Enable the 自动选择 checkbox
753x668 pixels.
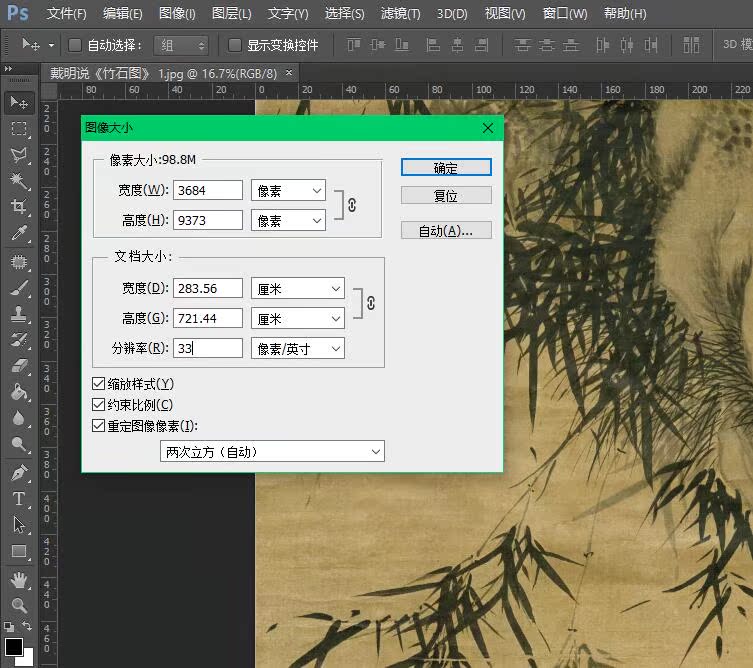coord(75,45)
